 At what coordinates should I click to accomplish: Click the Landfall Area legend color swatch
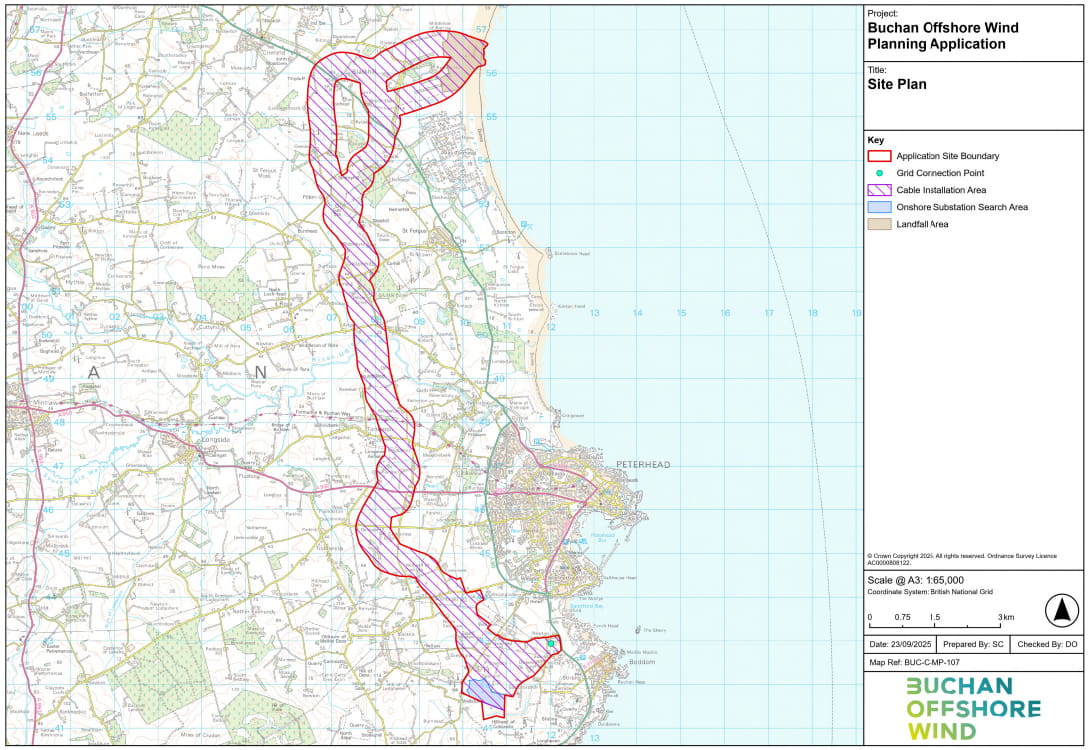coord(879,224)
